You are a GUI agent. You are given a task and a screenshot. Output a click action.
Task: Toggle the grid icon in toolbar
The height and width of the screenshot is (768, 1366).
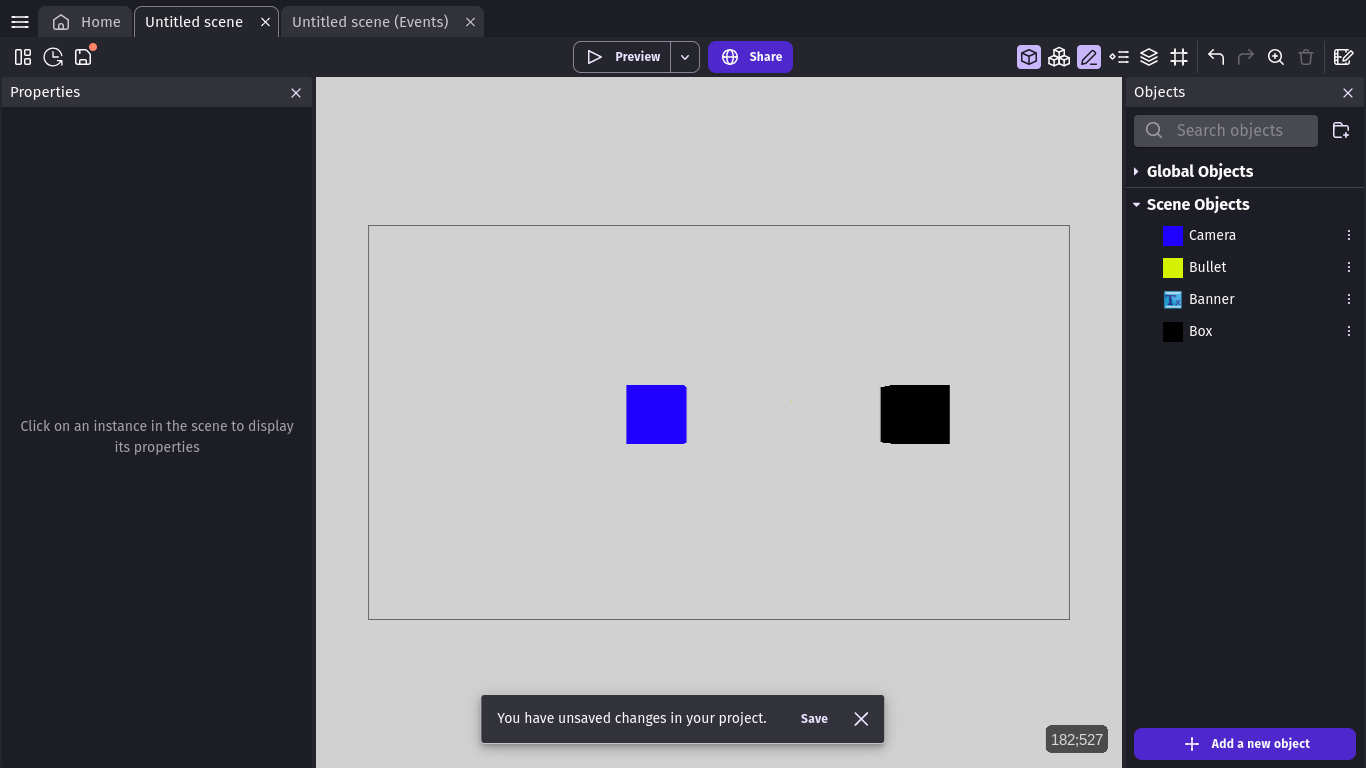click(1179, 57)
